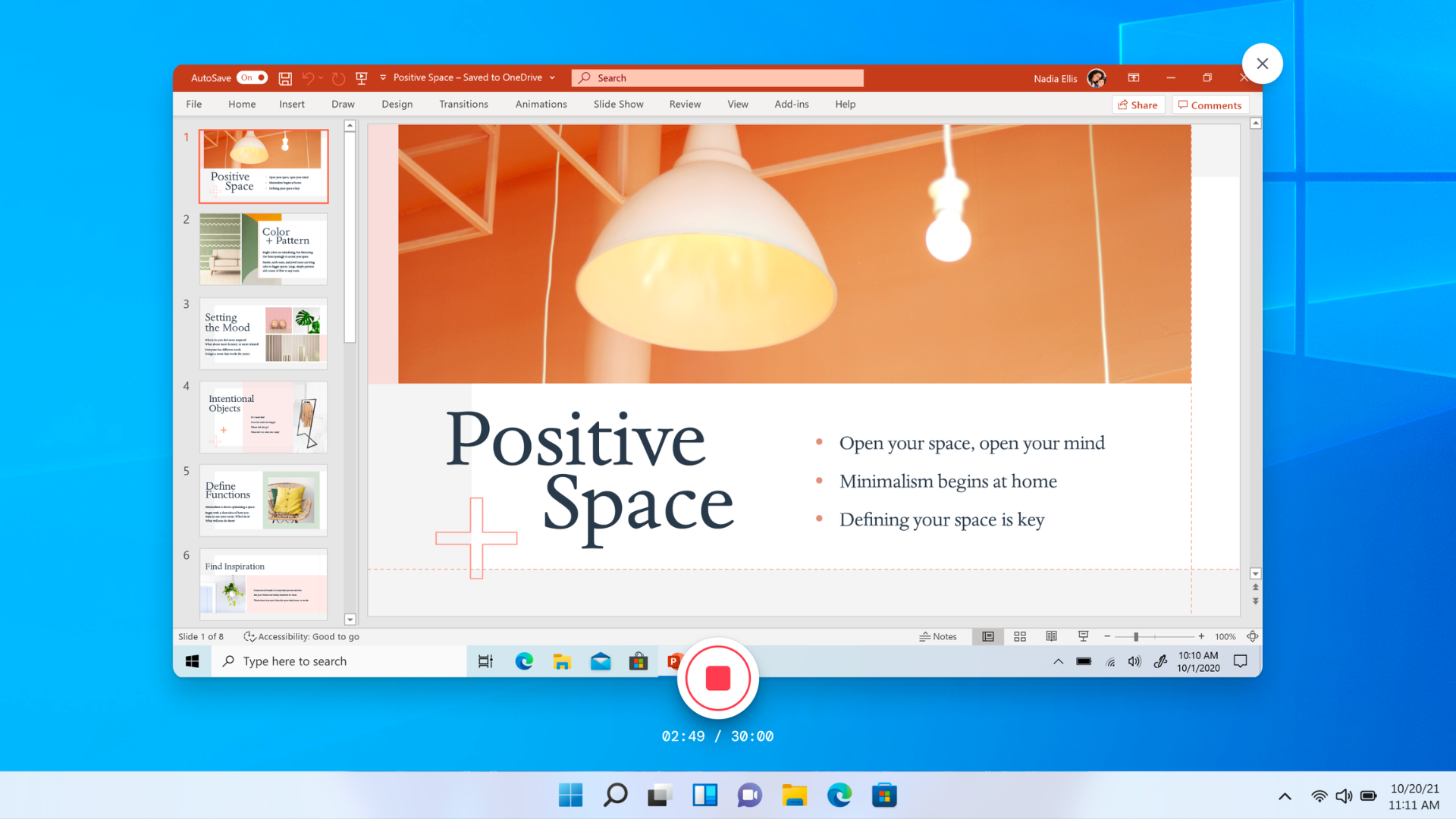
Task: Click the Redo button in Quick Access Toolbar
Action: 338,78
